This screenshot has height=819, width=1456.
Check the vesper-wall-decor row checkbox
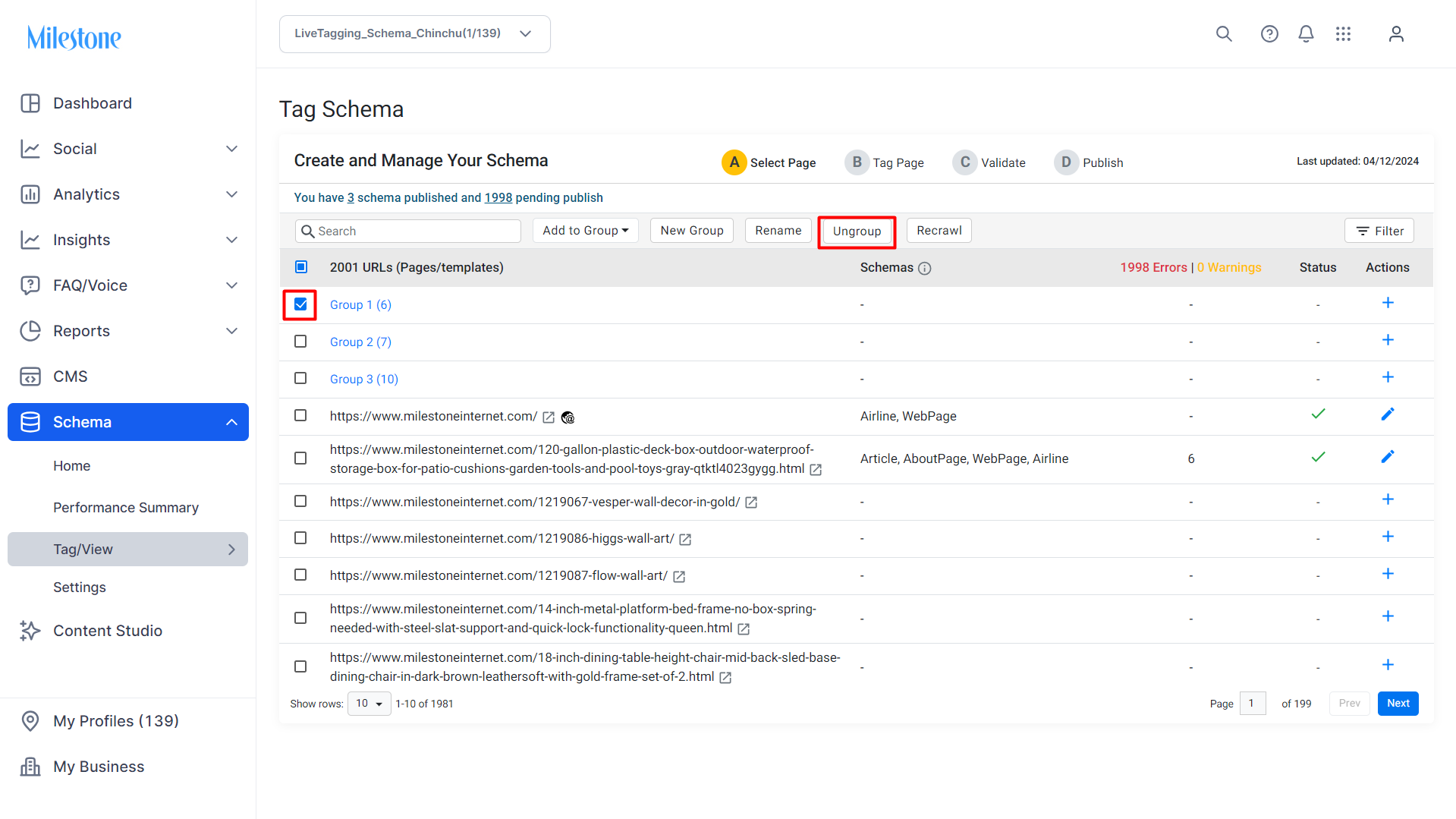pyautogui.click(x=301, y=502)
